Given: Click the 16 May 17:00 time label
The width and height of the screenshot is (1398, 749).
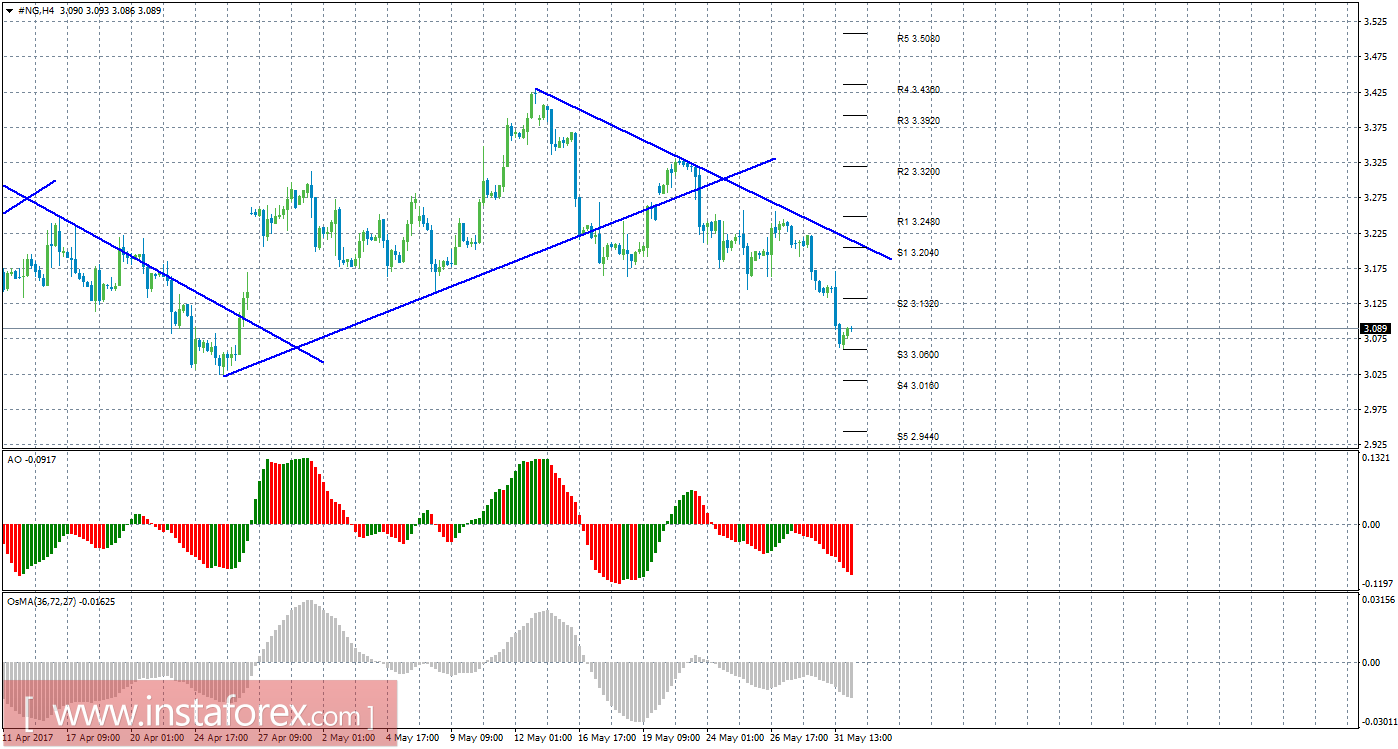Looking at the screenshot, I should 606,739.
